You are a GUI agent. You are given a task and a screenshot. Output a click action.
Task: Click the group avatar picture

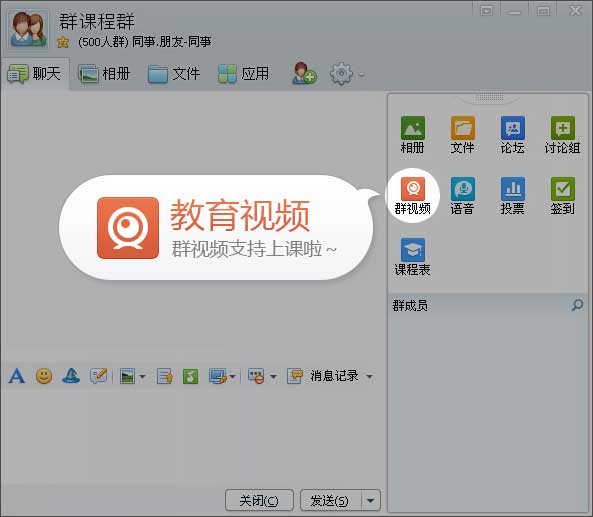(x=28, y=29)
